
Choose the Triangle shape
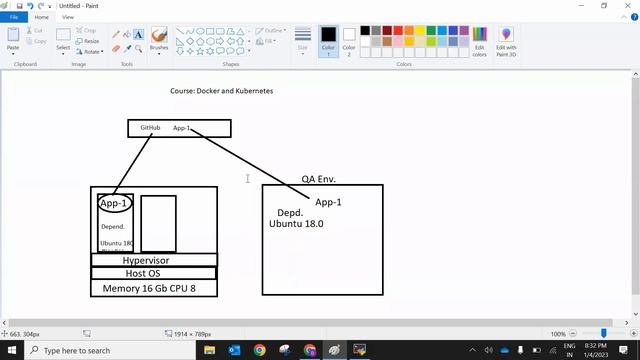pos(240,31)
